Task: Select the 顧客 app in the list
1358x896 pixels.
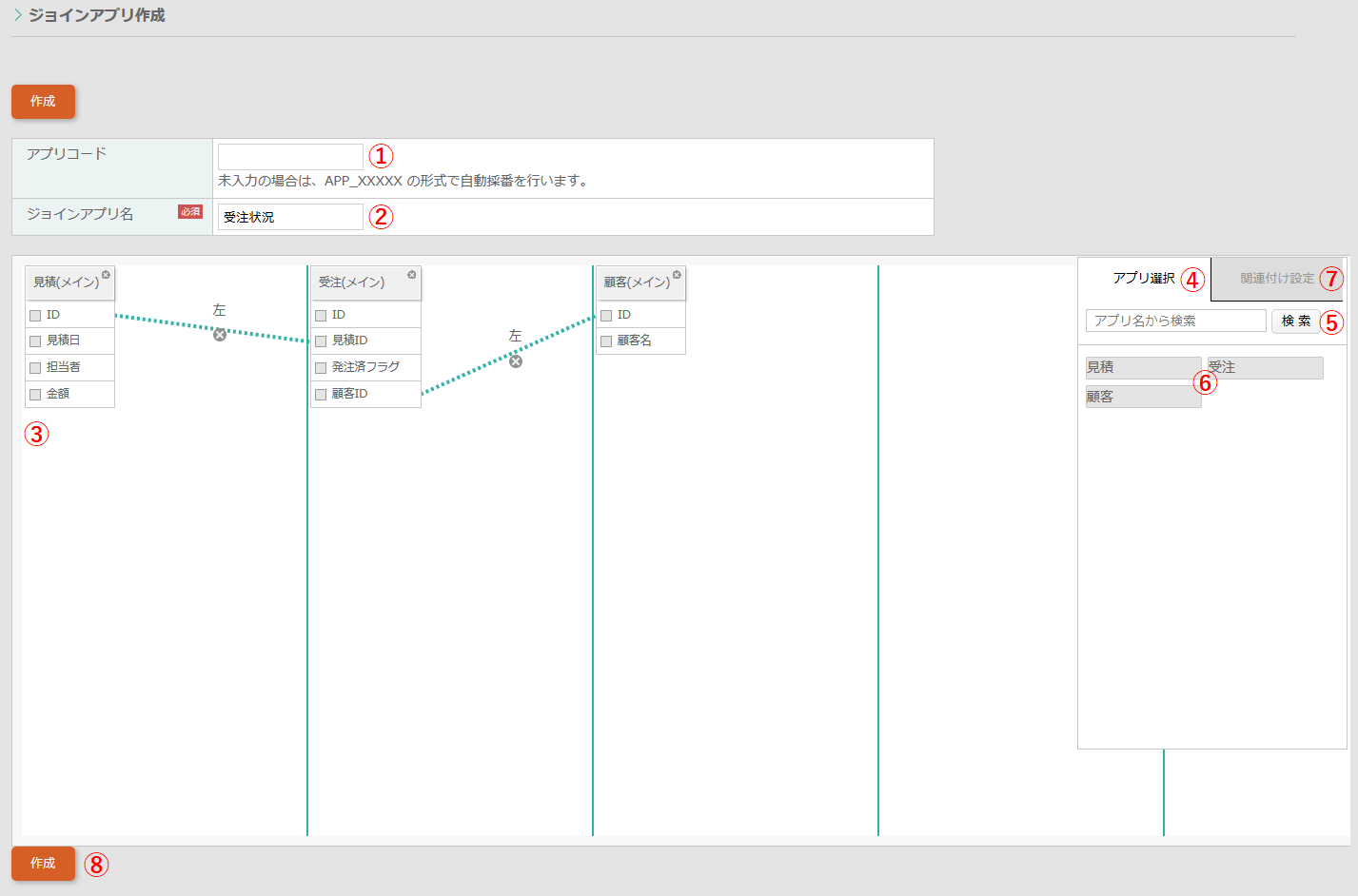Action: click(1143, 397)
